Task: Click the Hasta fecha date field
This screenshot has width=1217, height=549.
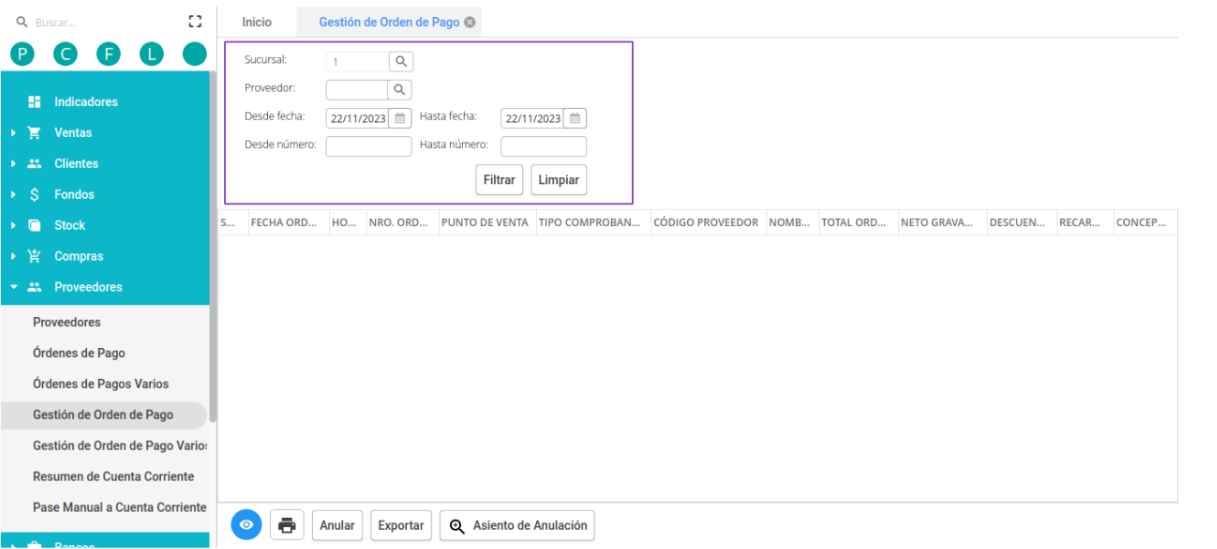Action: tap(532, 118)
